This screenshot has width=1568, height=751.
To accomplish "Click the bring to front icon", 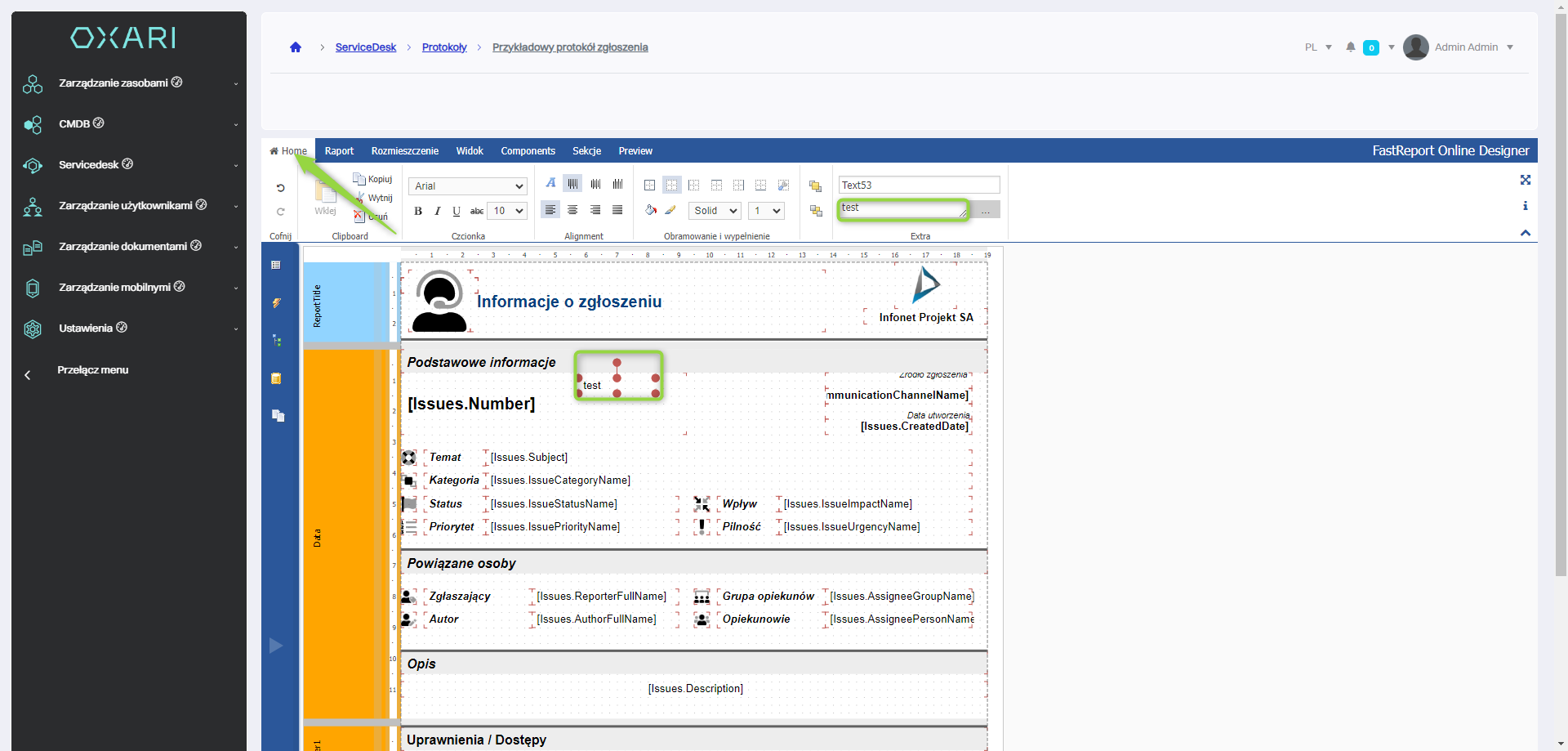I will tap(815, 186).
